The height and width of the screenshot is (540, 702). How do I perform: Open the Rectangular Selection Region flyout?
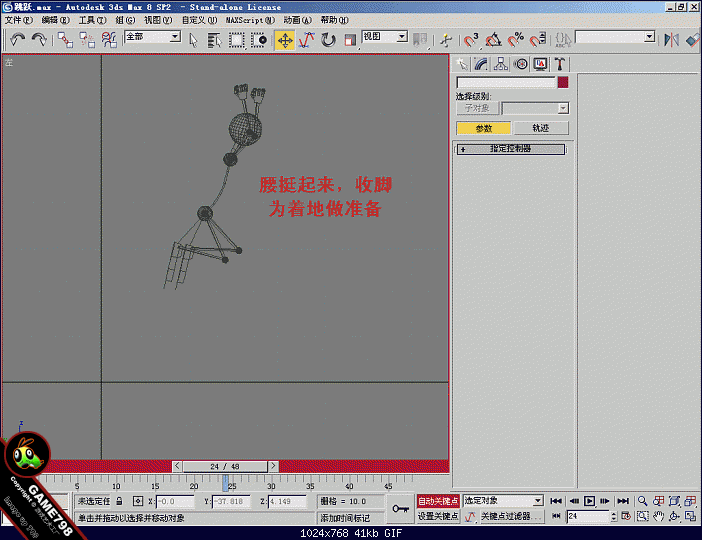[x=237, y=40]
